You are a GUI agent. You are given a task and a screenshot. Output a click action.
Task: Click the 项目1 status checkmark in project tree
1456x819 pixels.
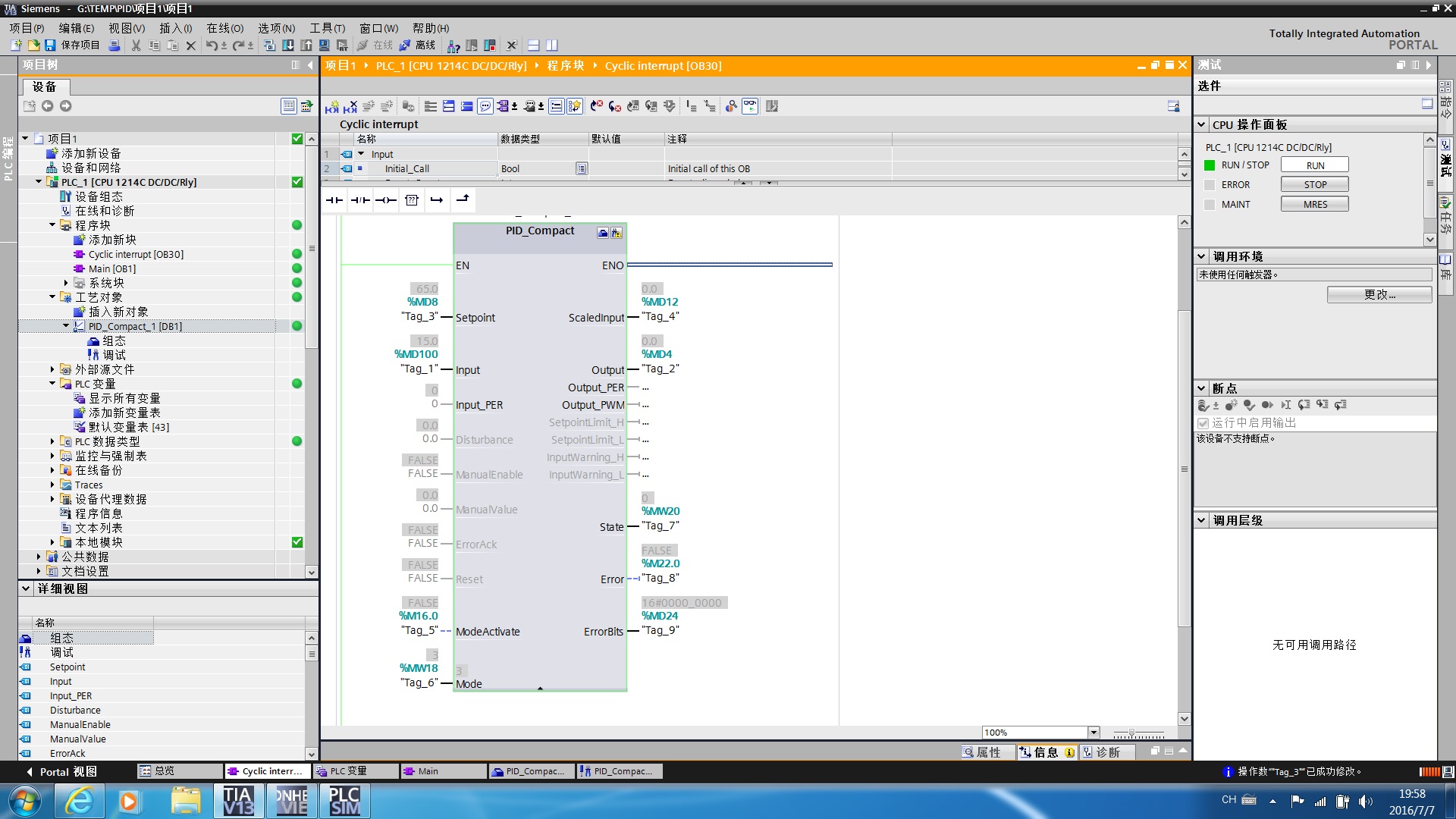pos(297,139)
